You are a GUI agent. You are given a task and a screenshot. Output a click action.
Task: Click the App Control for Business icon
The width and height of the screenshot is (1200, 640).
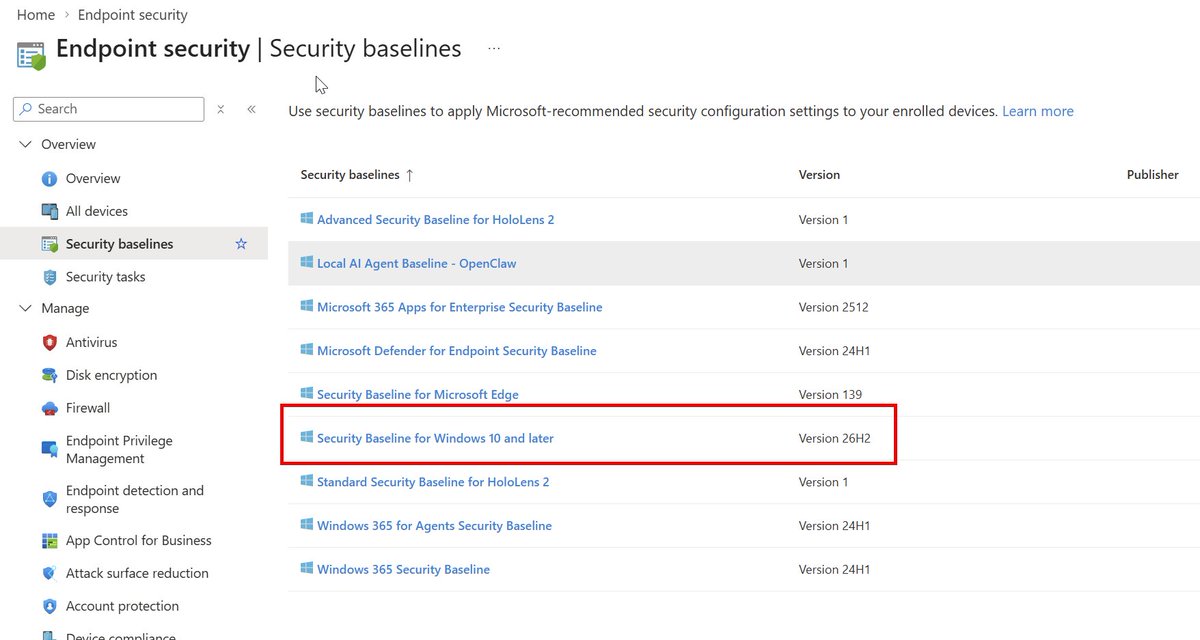[50, 541]
